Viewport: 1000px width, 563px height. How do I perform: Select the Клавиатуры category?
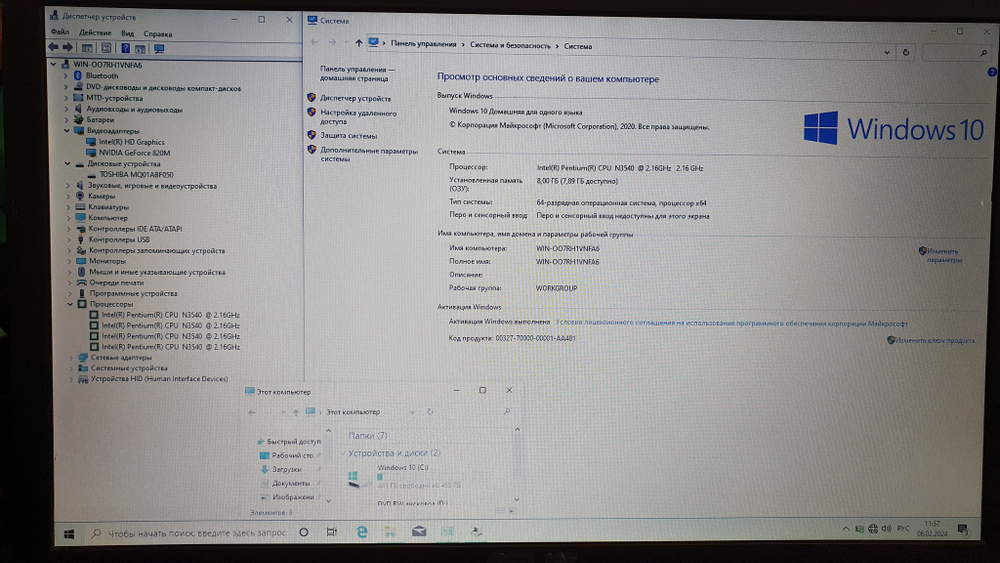point(108,207)
